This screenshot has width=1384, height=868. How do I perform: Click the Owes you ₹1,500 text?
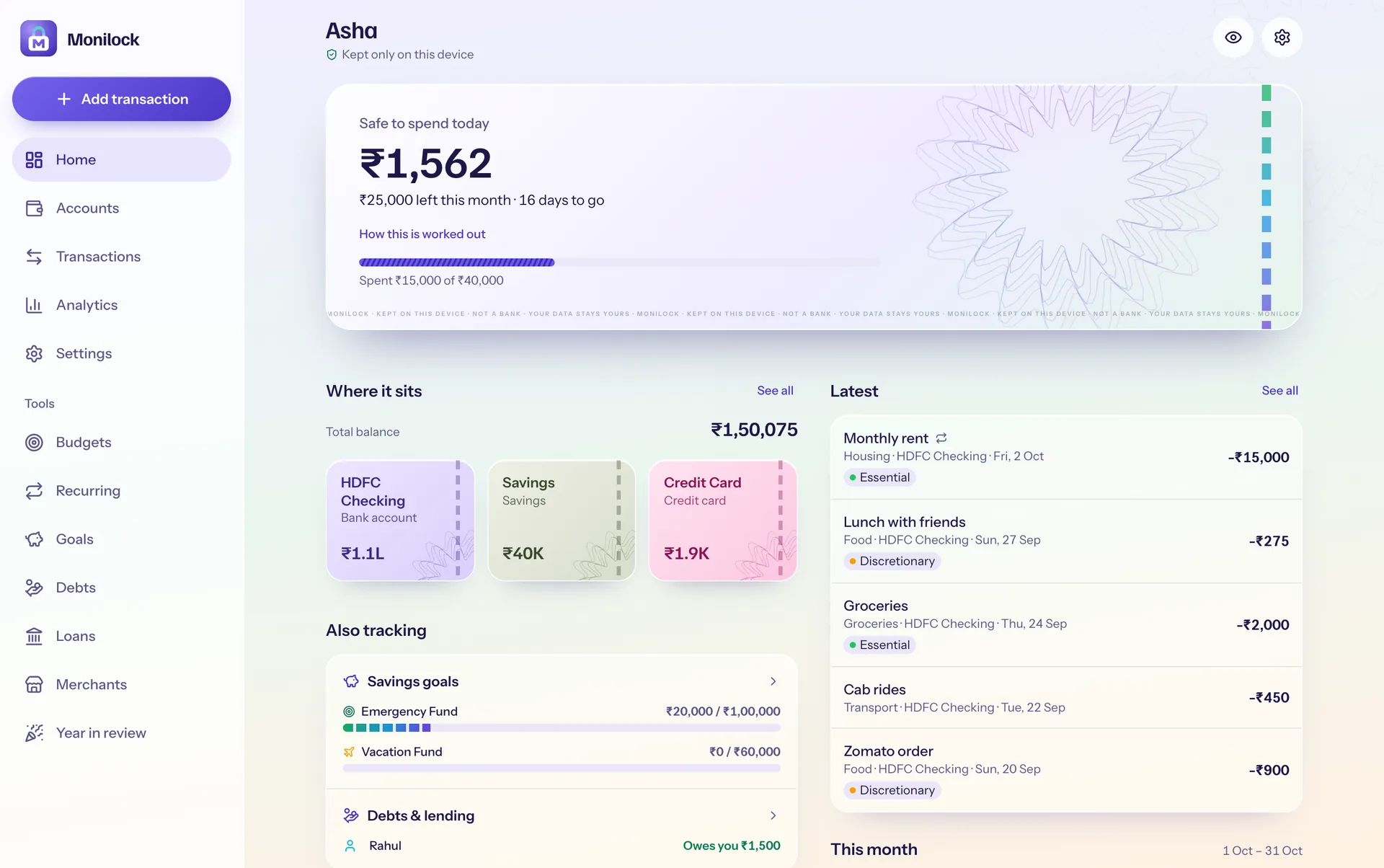(732, 846)
